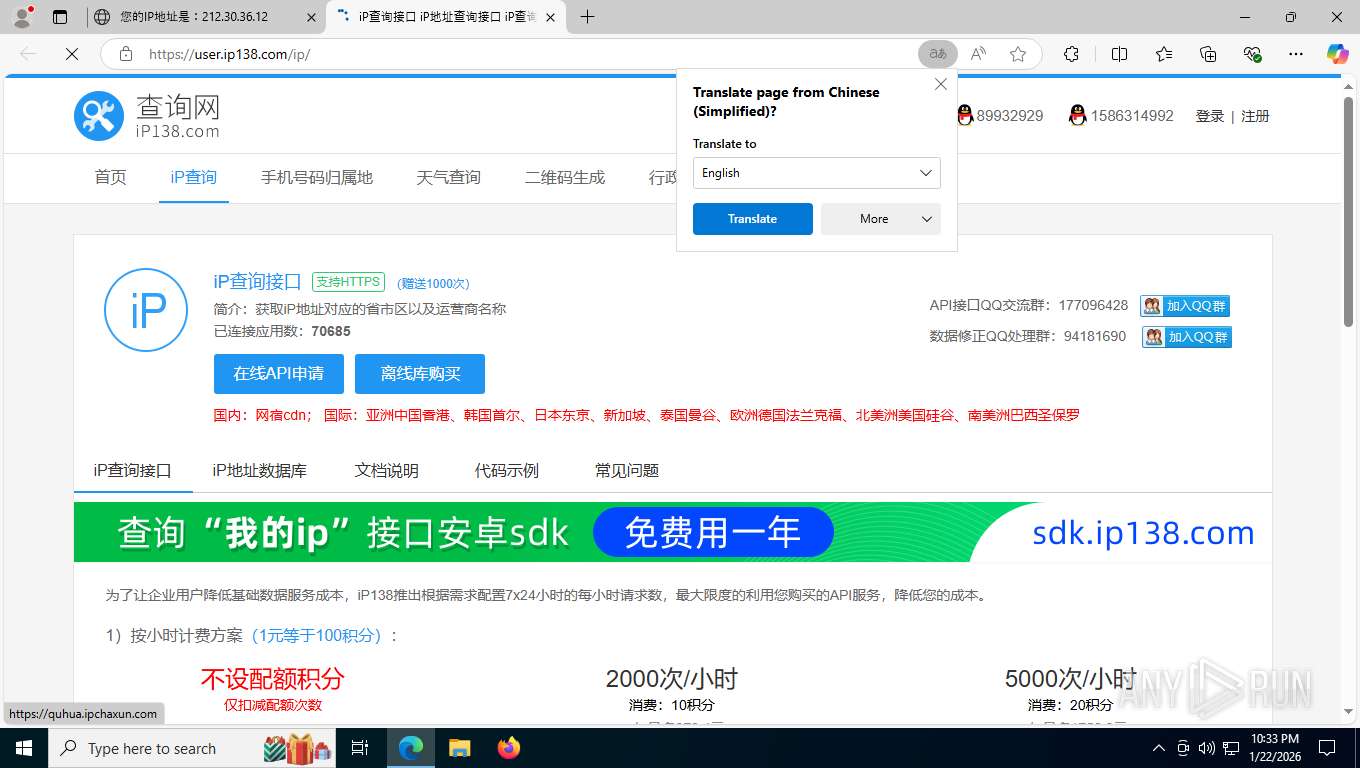Image resolution: width=1360 pixels, height=768 pixels.
Task: Close the Translate page popup
Action: (940, 85)
